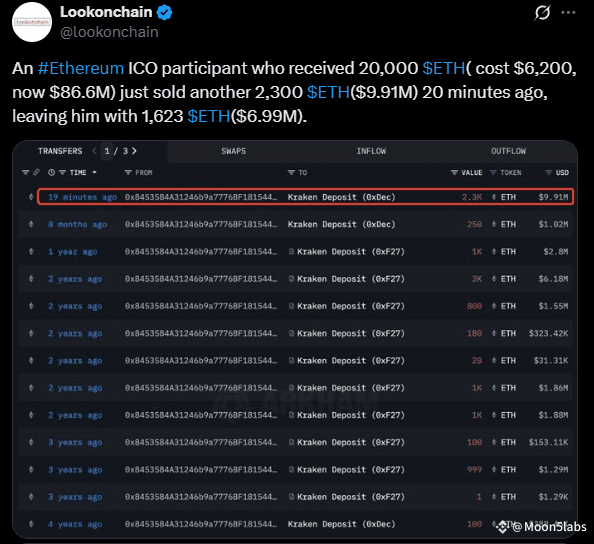594x544 pixels.
Task: Open the Lookonchain profile avatar
Action: pos(32,22)
